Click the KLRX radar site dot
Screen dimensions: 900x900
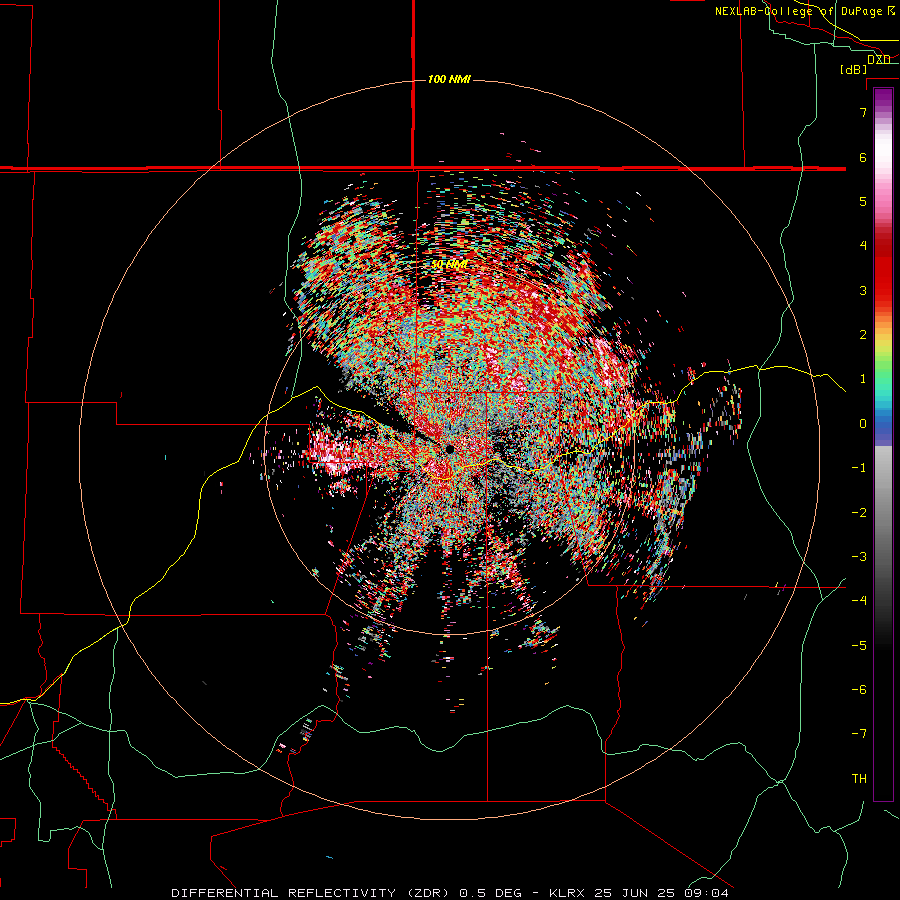(x=451, y=449)
